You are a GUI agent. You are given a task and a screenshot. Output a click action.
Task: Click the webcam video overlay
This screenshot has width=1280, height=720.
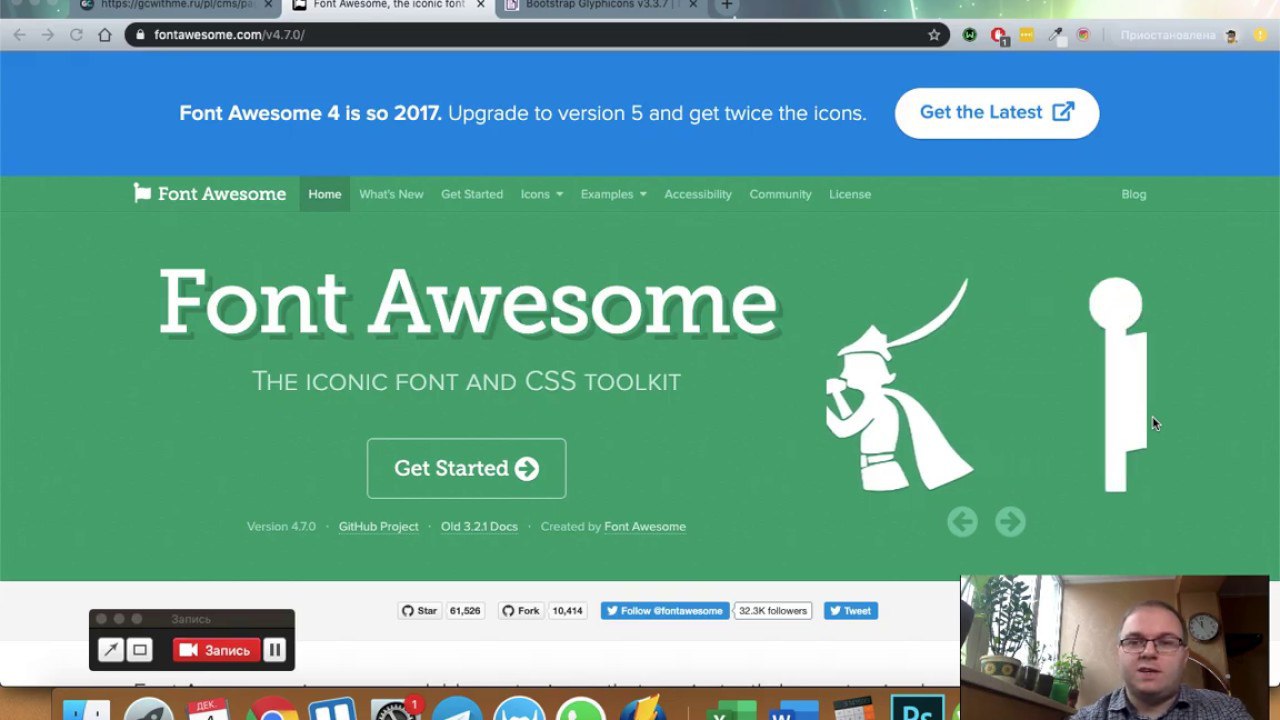point(1115,647)
